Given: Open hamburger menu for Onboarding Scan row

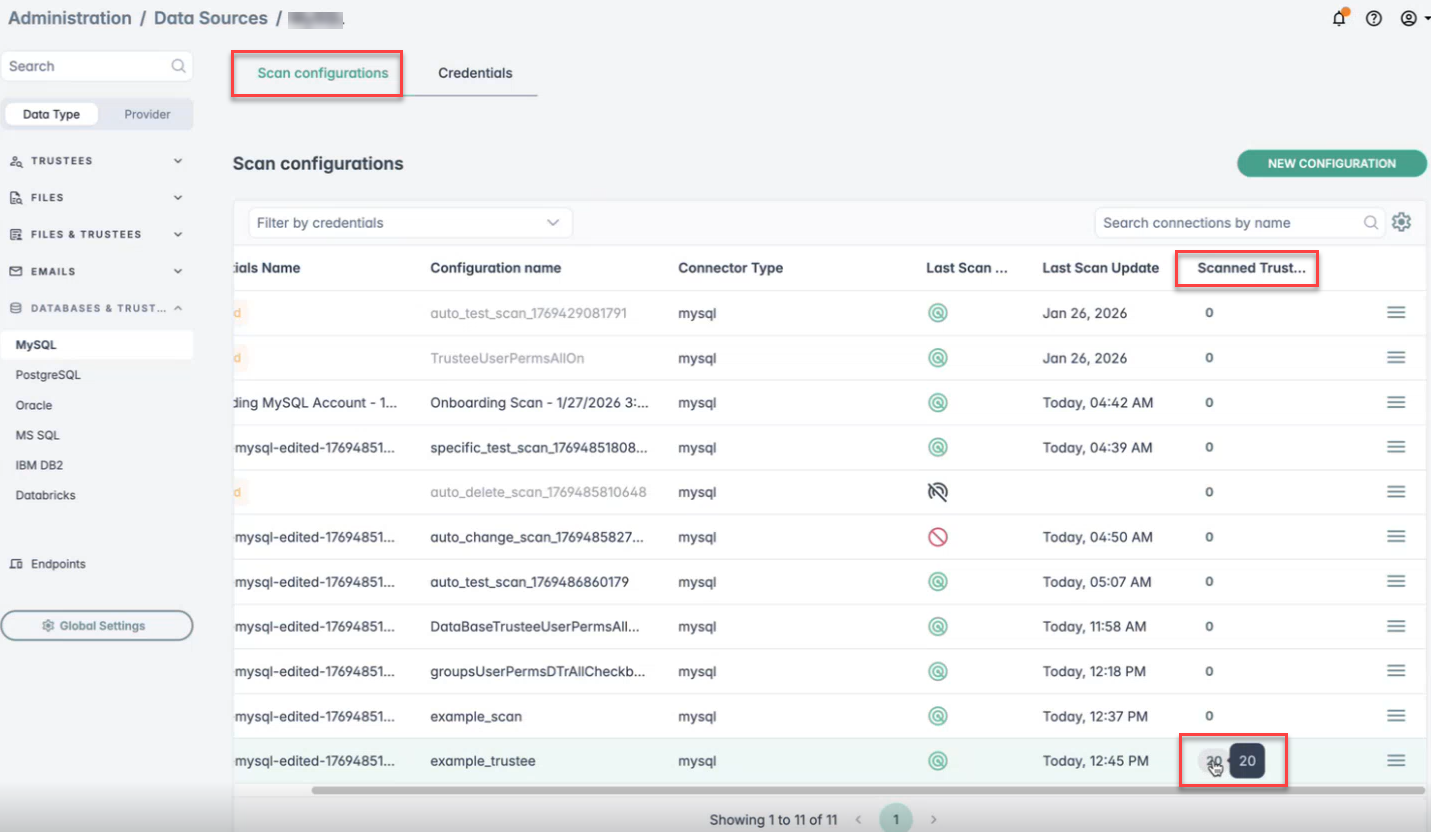Looking at the screenshot, I should pyautogui.click(x=1396, y=402).
